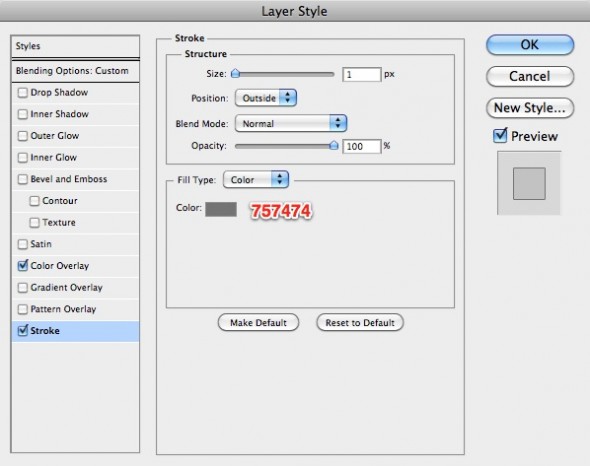Focus the Size px input field
This screenshot has width=590, height=466.
[x=362, y=75]
